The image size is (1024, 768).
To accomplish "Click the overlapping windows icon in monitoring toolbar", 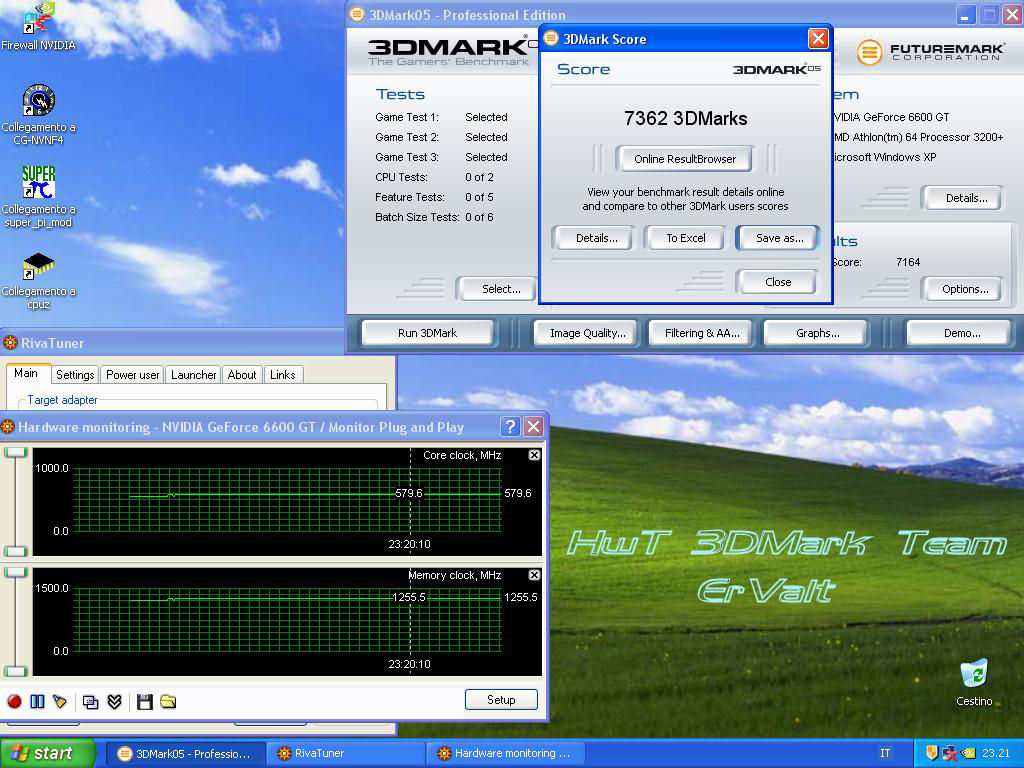I will coord(91,701).
